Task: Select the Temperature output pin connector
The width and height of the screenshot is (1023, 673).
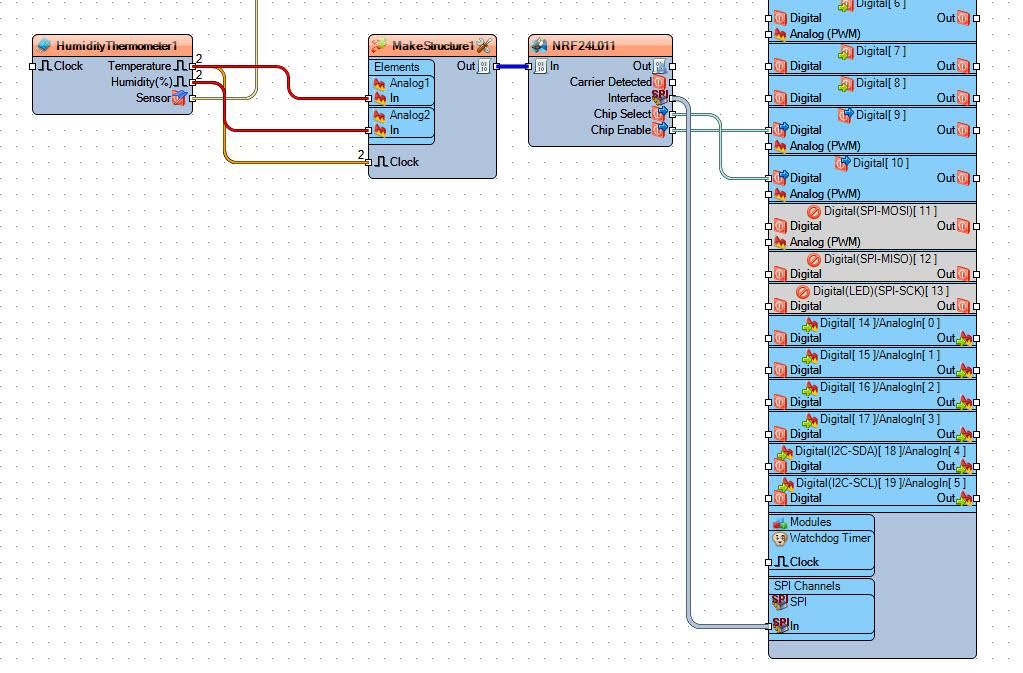Action: (x=192, y=67)
